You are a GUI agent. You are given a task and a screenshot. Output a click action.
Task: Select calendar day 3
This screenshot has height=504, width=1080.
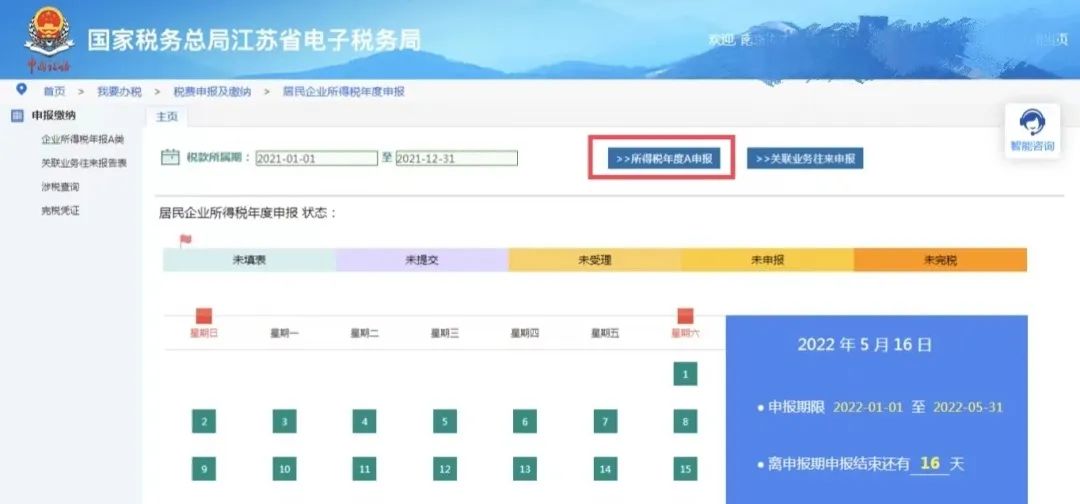[x=284, y=421]
